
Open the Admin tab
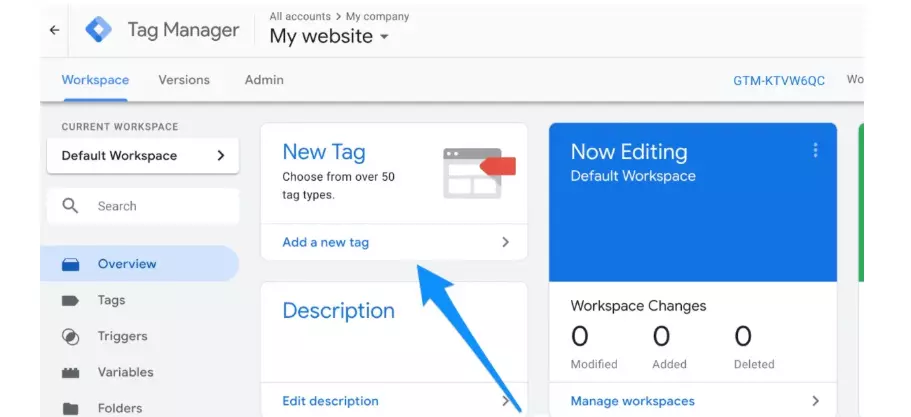click(264, 80)
